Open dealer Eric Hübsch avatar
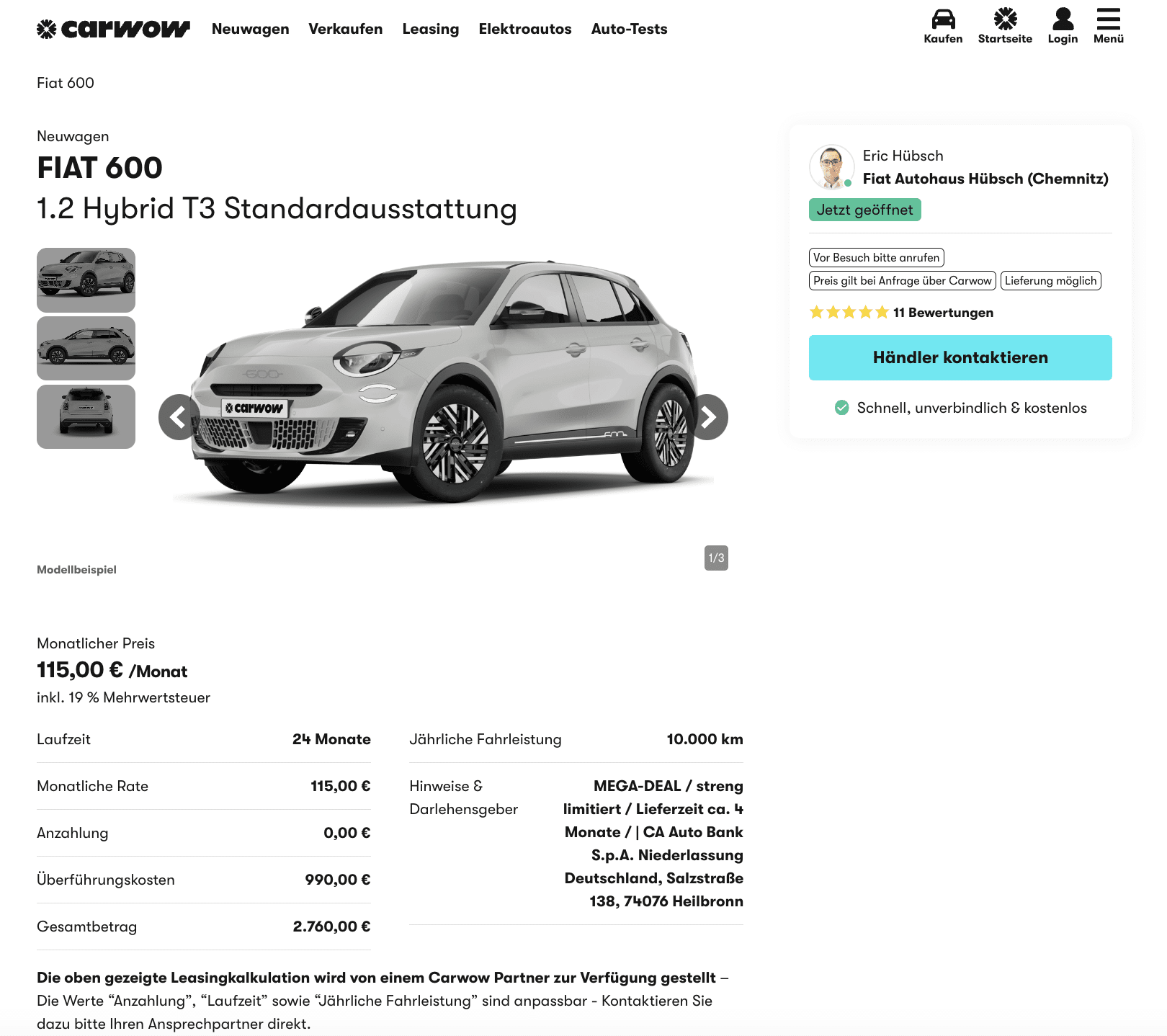Viewport: 1167px width, 1036px height. click(831, 166)
